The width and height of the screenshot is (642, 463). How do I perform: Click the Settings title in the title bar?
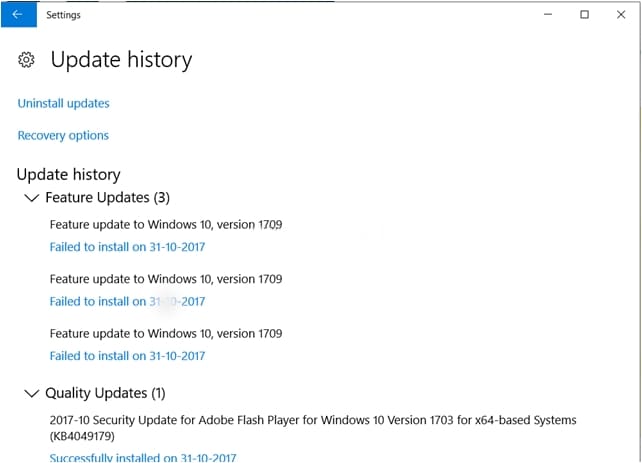(x=63, y=15)
